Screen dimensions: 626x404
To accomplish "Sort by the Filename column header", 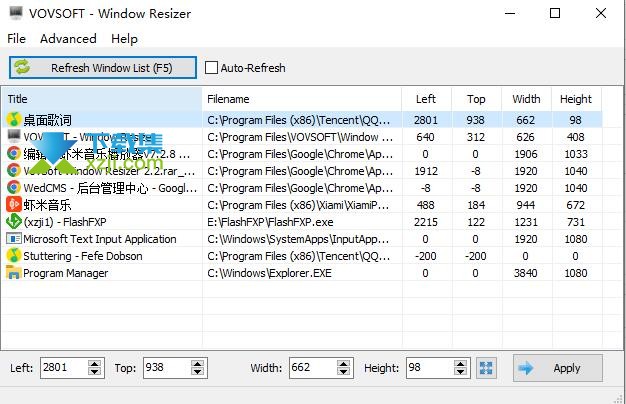I will coord(302,99).
